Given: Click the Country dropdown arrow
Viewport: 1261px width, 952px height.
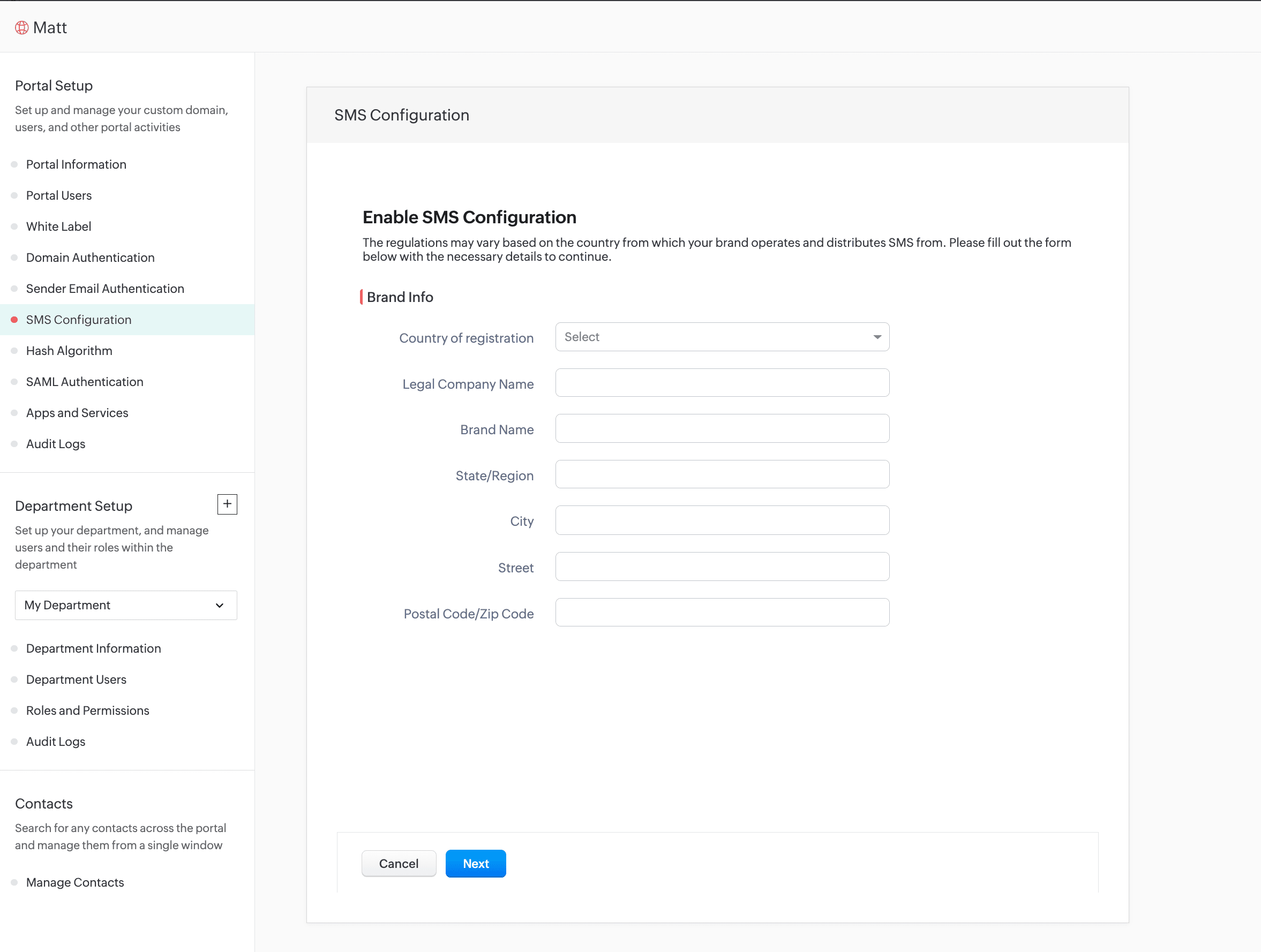Looking at the screenshot, I should tap(877, 337).
